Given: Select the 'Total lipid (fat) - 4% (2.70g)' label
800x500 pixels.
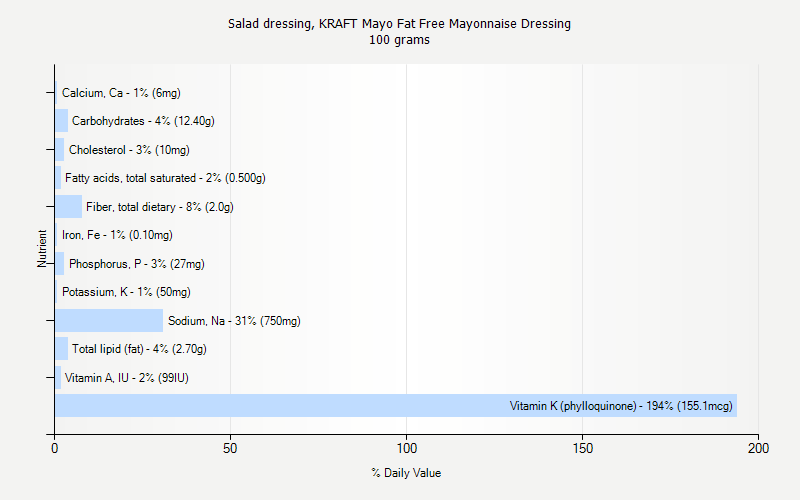Looking at the screenshot, I should coord(139,349).
